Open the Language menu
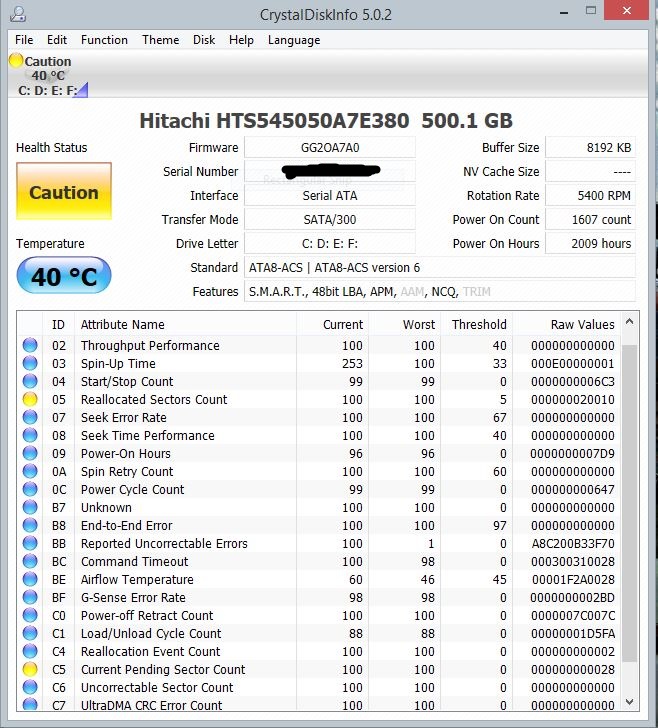 294,40
